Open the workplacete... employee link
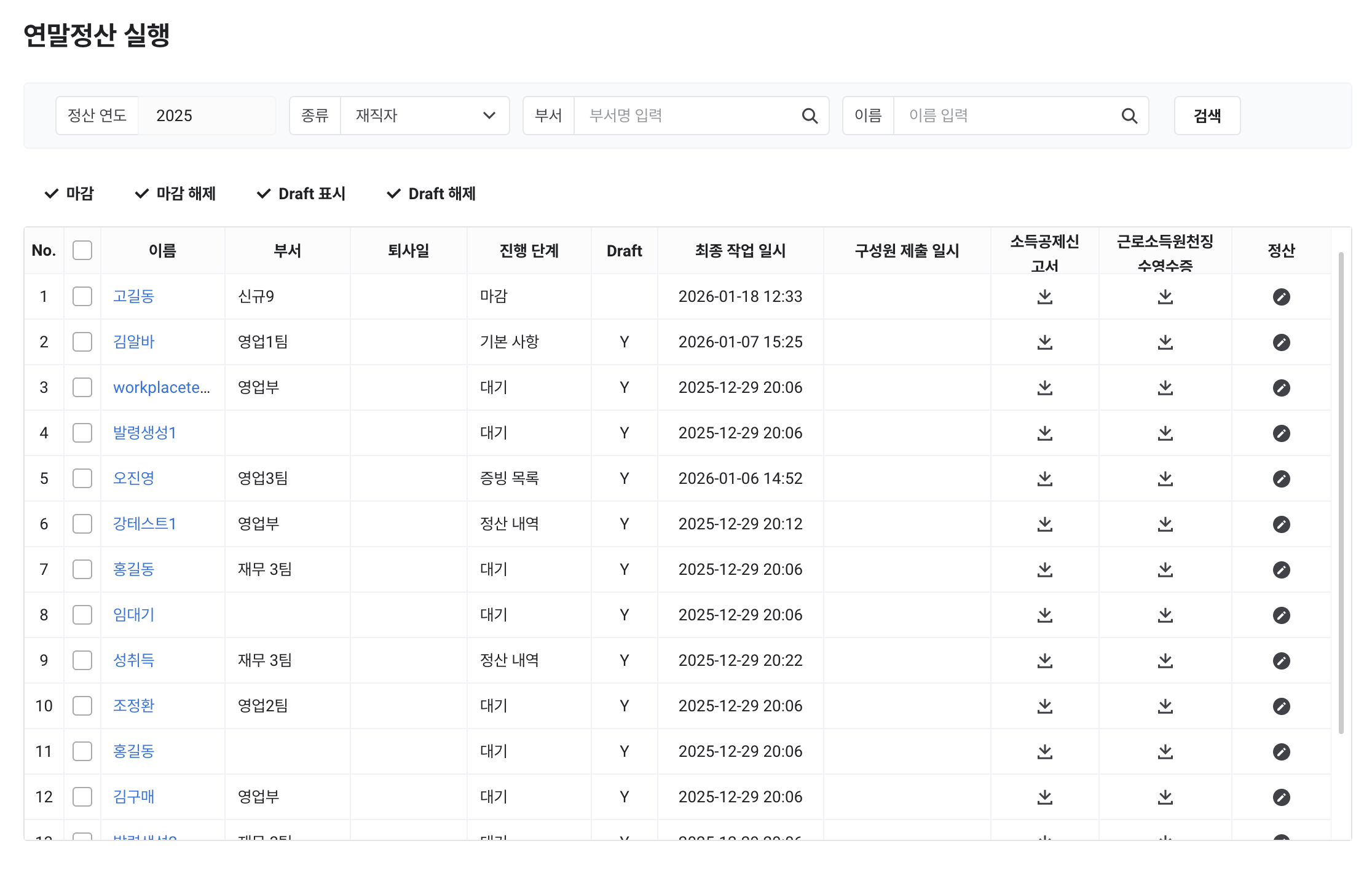The height and width of the screenshot is (889, 1372). (x=161, y=388)
